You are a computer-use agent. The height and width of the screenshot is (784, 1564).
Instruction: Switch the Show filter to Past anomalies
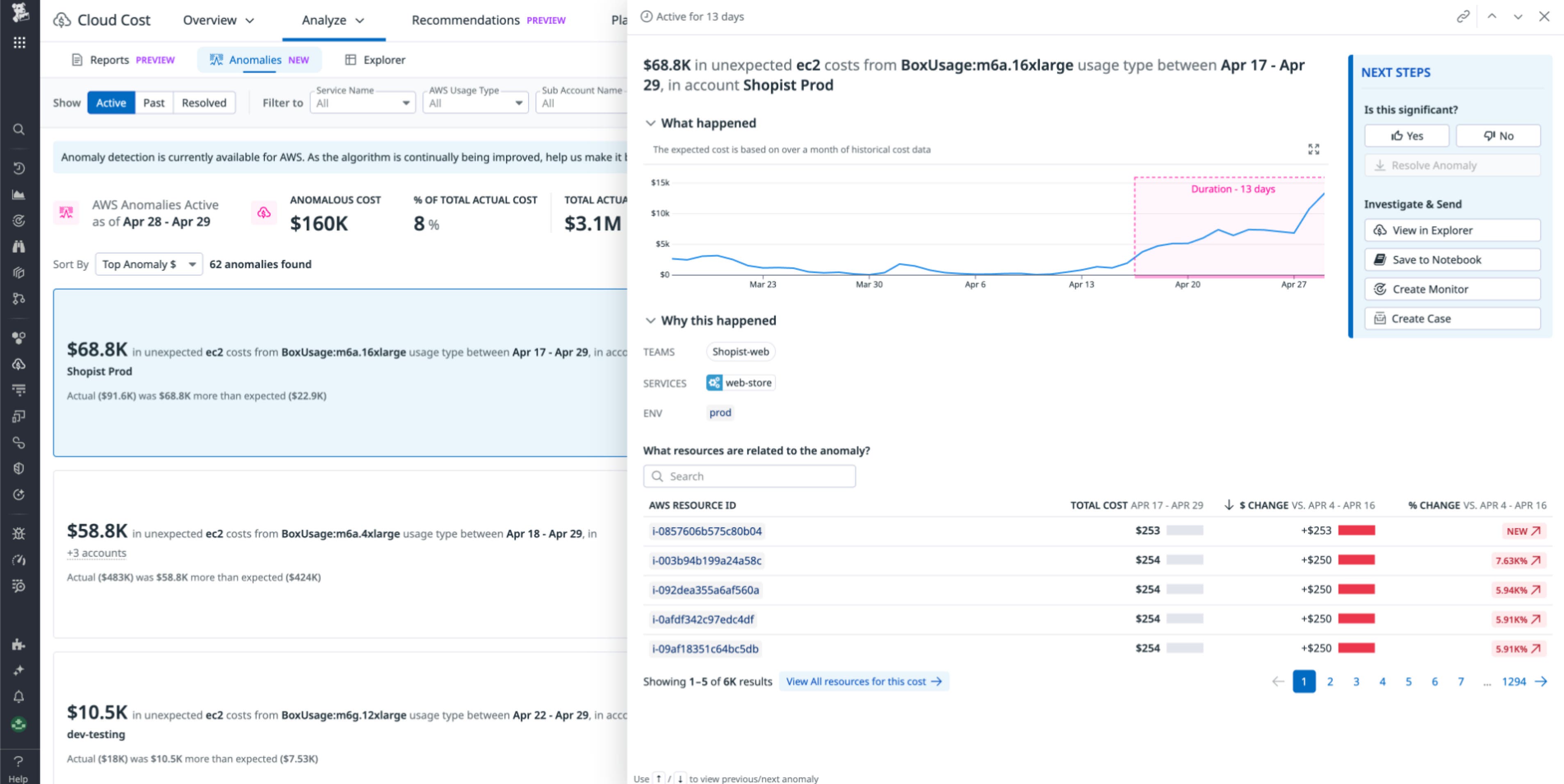point(154,102)
